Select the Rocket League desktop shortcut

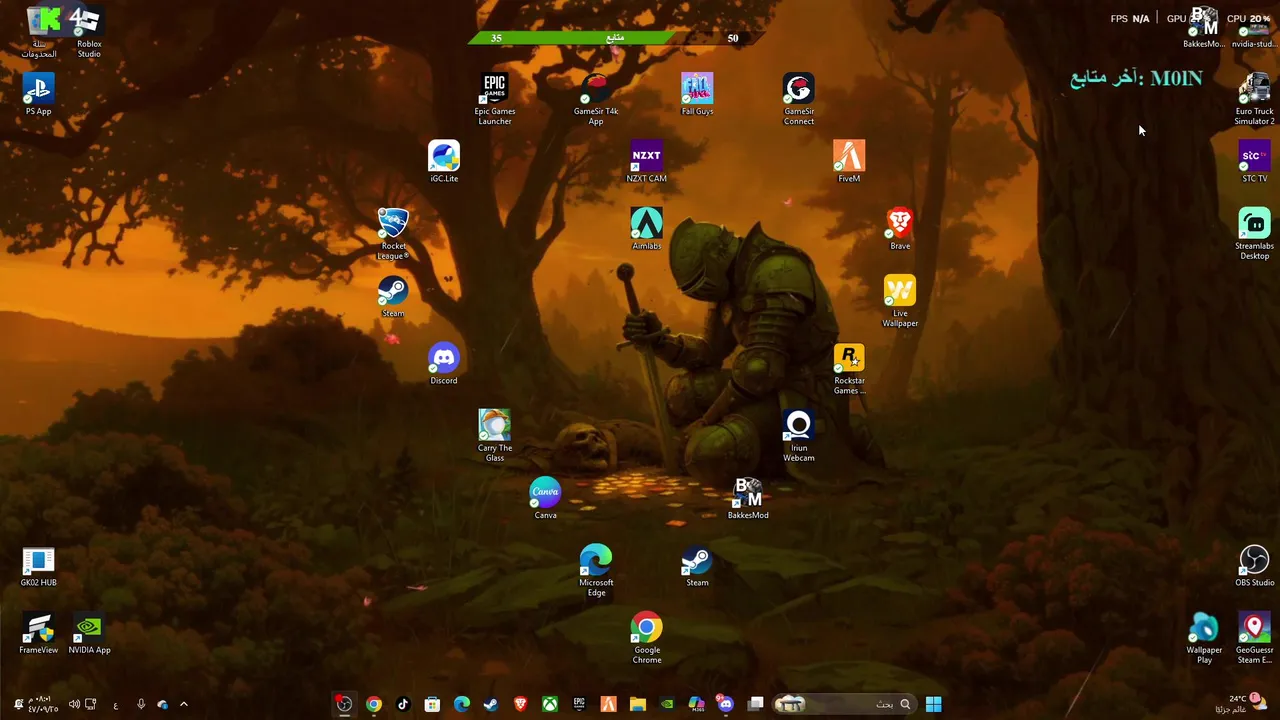(x=393, y=235)
